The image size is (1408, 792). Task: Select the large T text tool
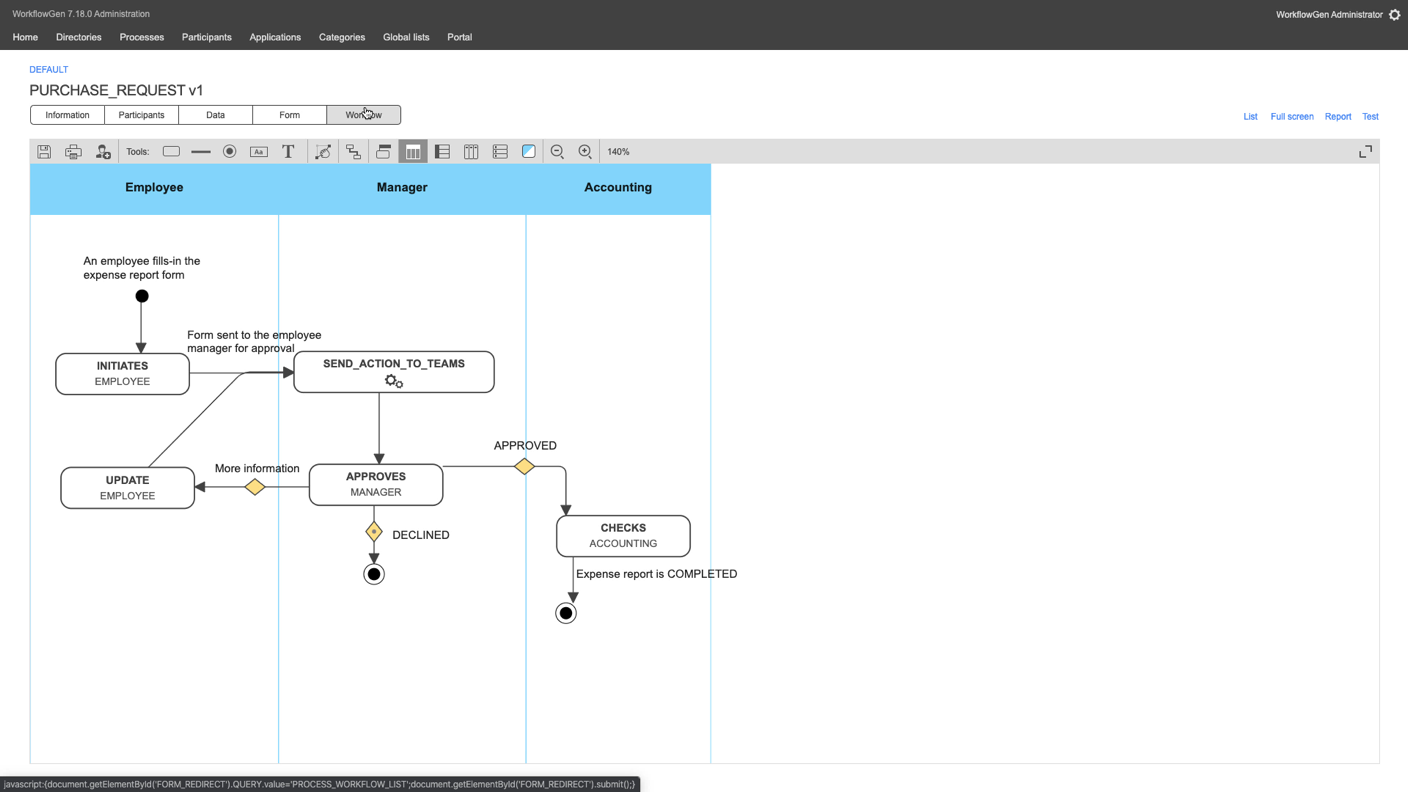click(x=288, y=152)
